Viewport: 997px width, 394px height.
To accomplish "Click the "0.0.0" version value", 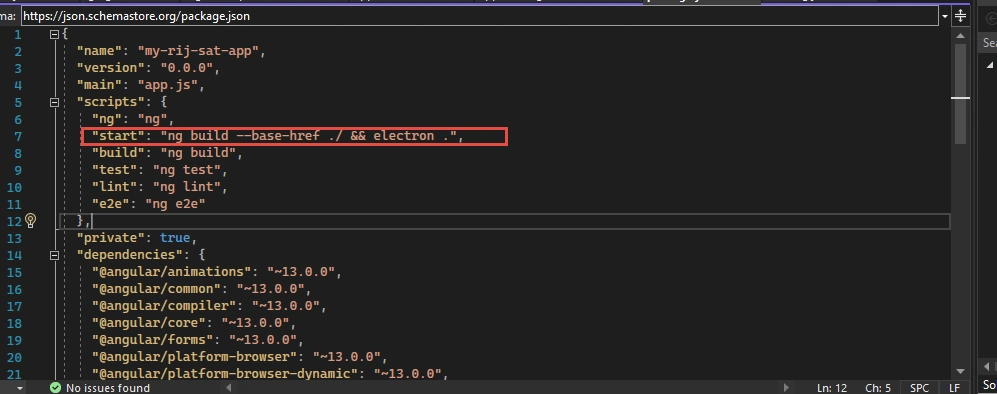I will tap(186, 68).
